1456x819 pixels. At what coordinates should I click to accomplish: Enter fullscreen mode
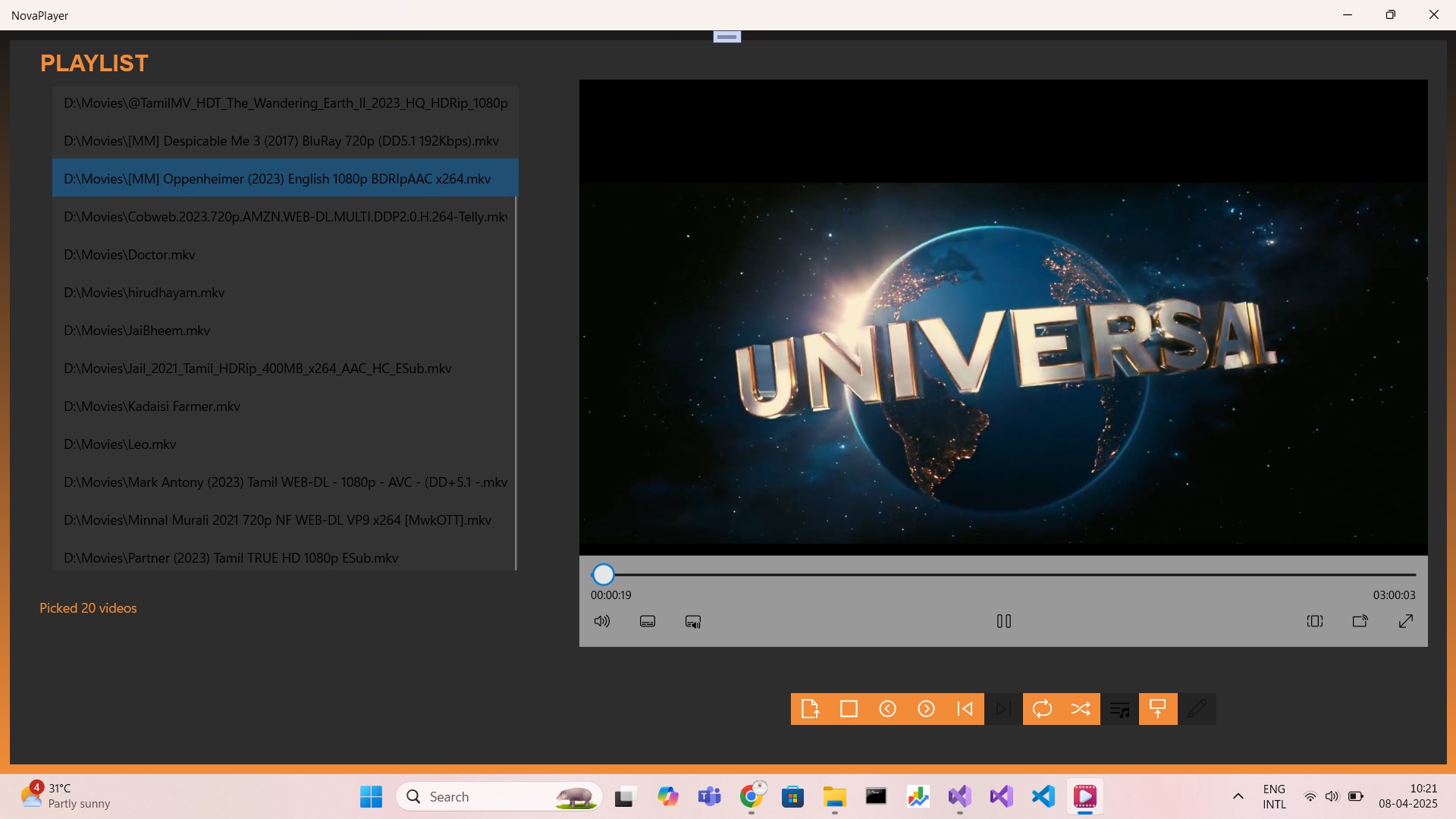(x=1406, y=621)
